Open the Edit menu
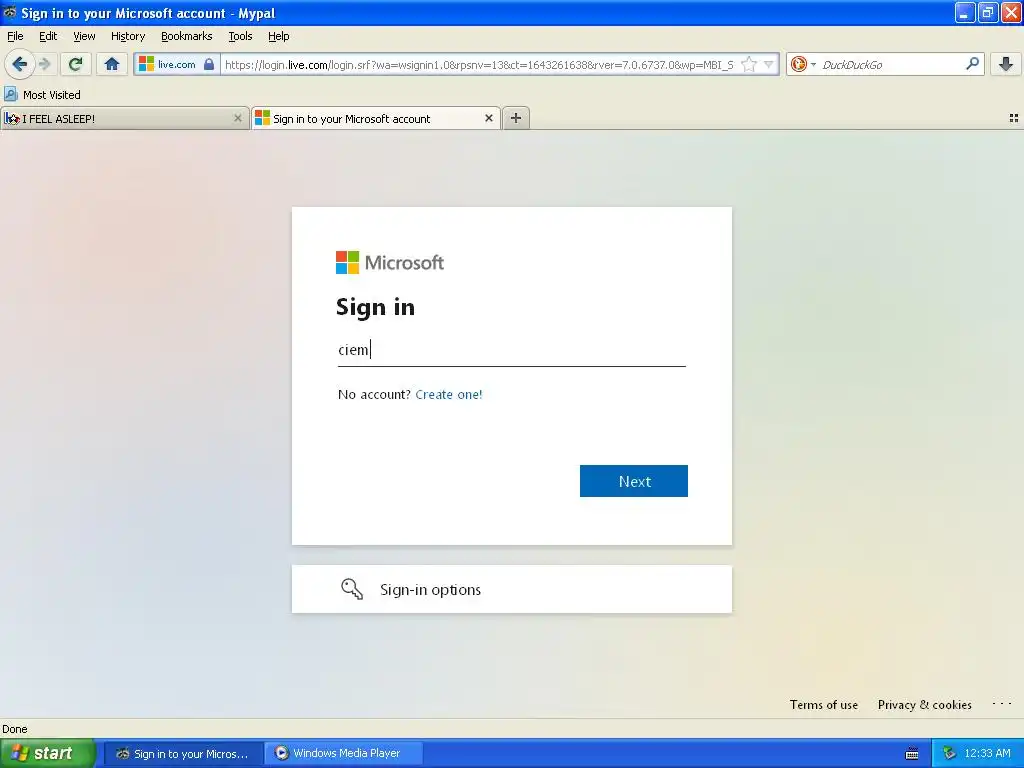The image size is (1024, 768). pyautogui.click(x=48, y=36)
